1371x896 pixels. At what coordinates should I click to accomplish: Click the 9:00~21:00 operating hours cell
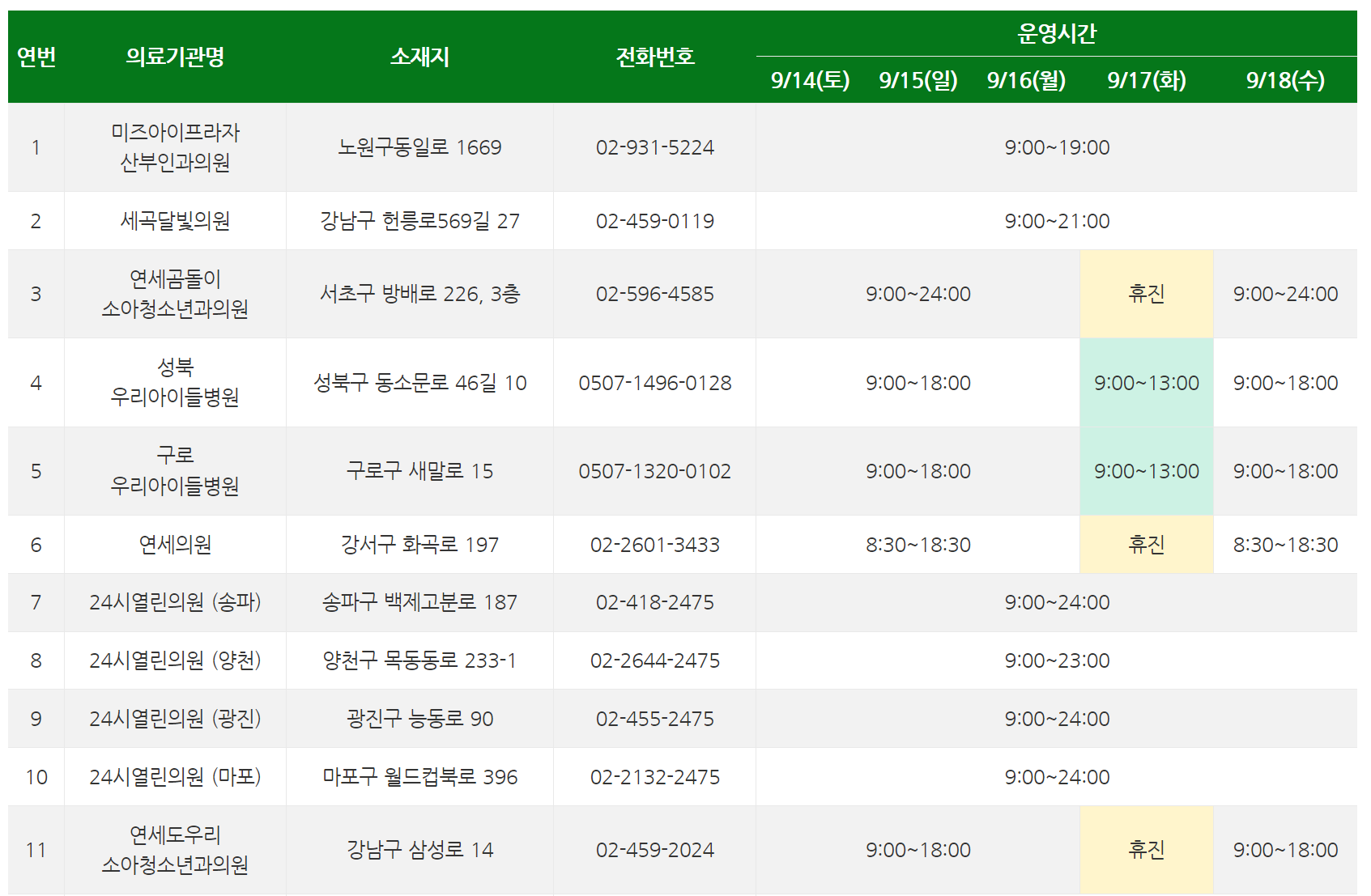[1058, 220]
